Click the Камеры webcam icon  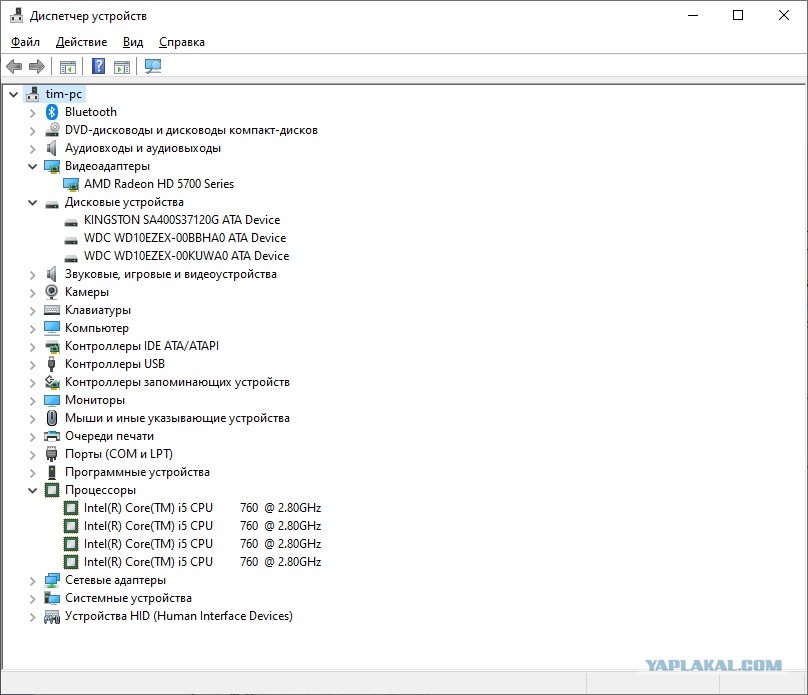tap(52, 292)
